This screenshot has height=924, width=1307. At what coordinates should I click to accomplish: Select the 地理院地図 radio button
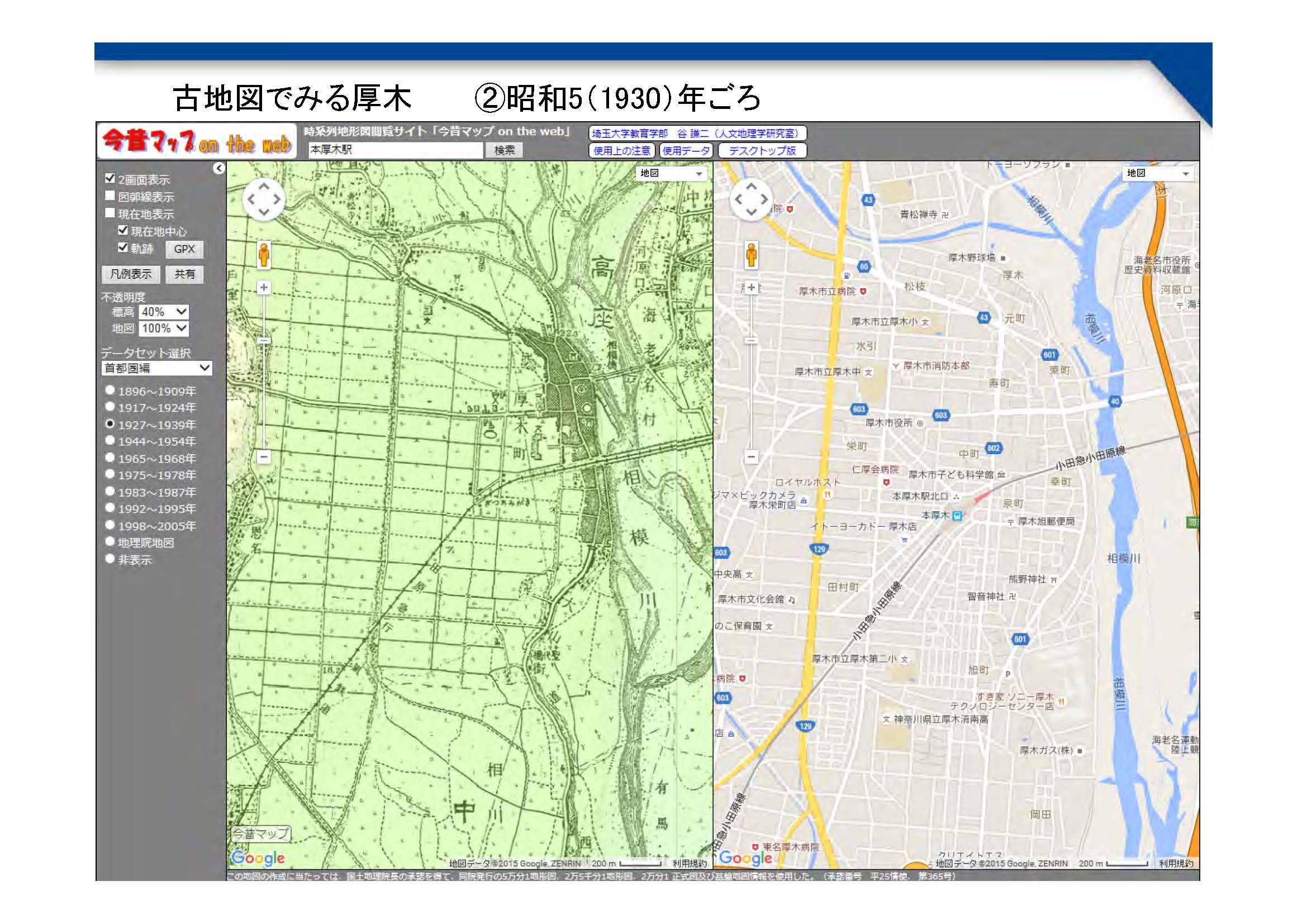[110, 542]
